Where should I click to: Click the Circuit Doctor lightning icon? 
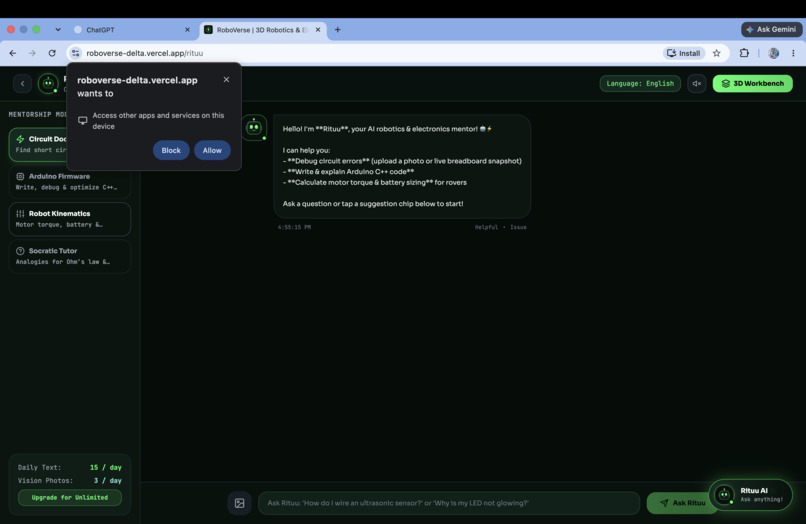pyautogui.click(x=20, y=139)
